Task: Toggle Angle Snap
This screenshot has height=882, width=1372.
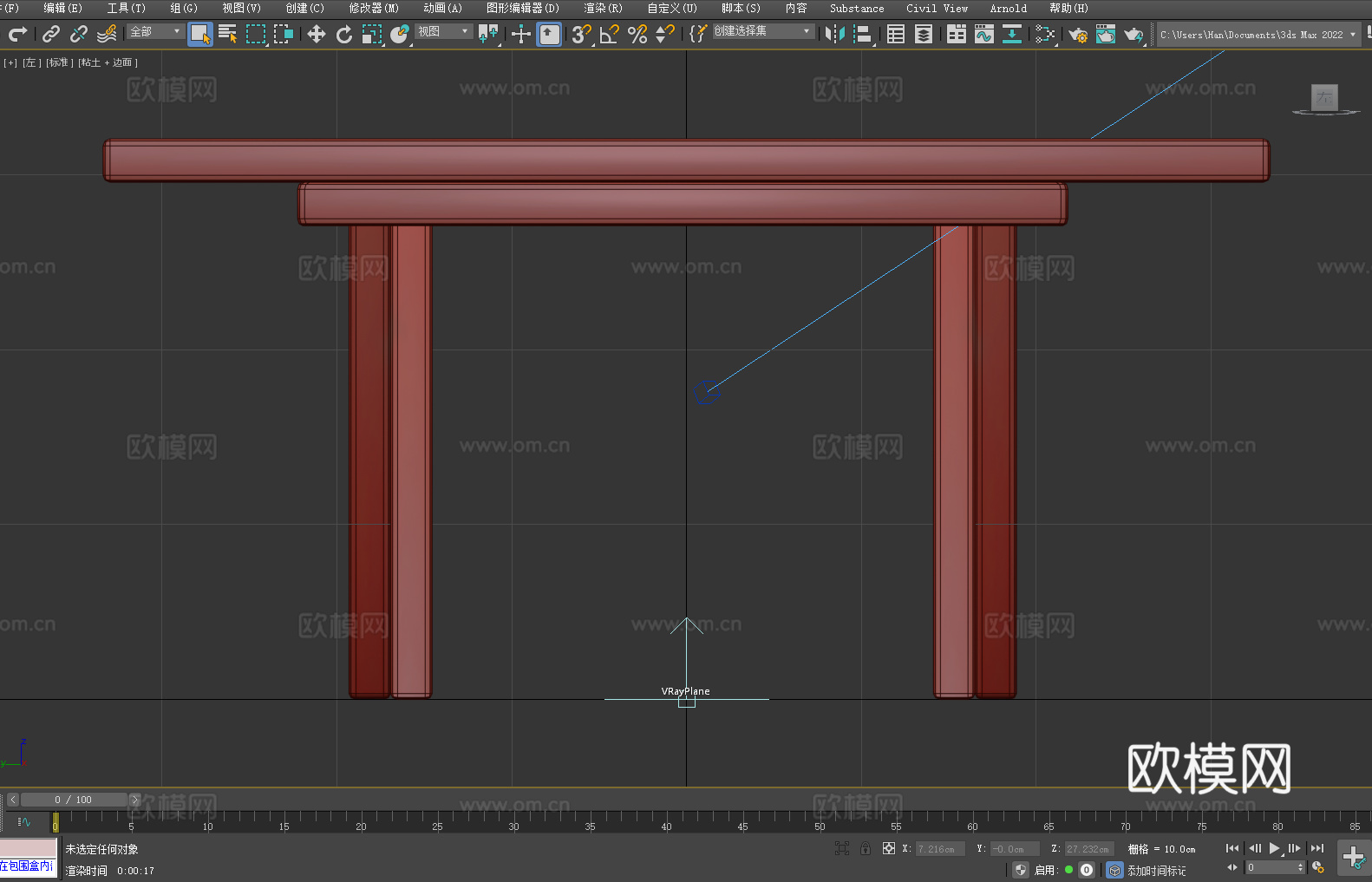Action: pos(610,34)
